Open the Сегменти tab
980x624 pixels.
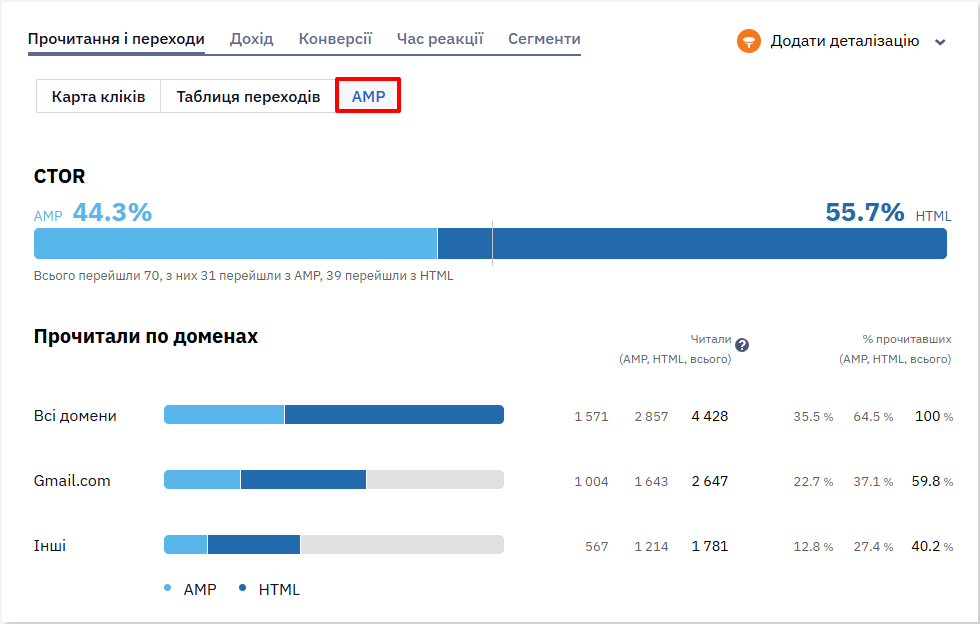[x=544, y=39]
